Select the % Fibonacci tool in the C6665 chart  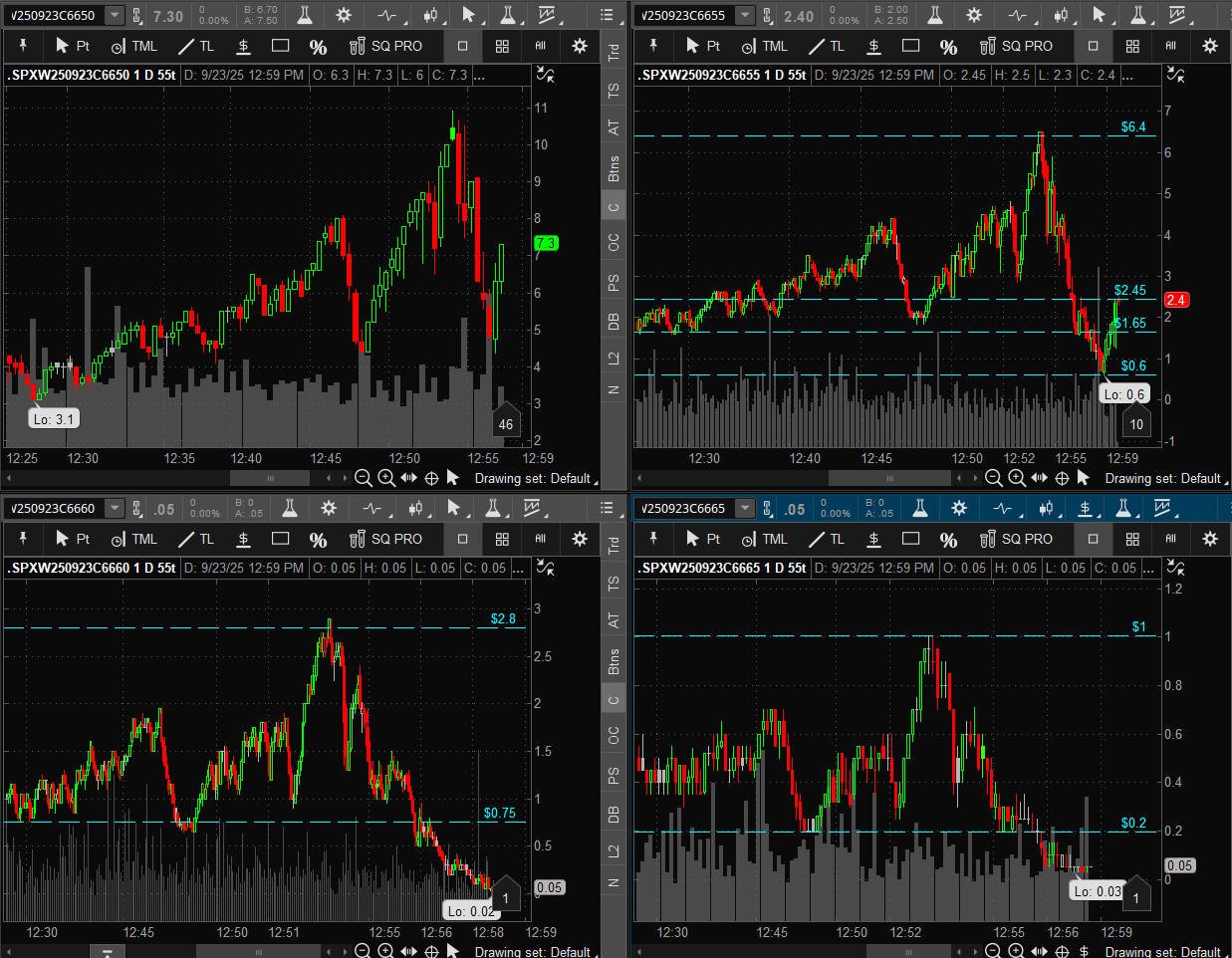click(948, 539)
